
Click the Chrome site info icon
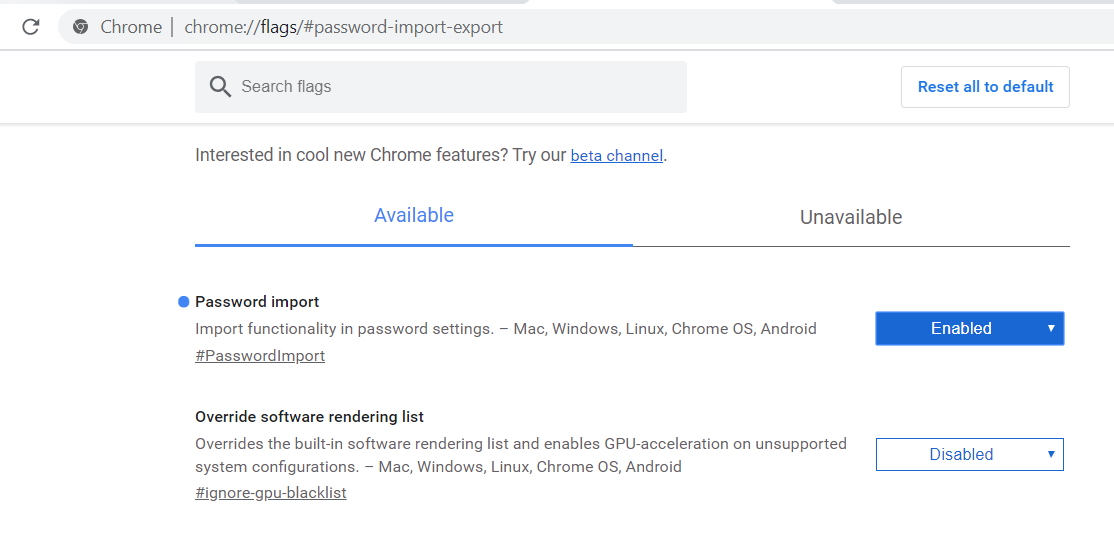81,27
